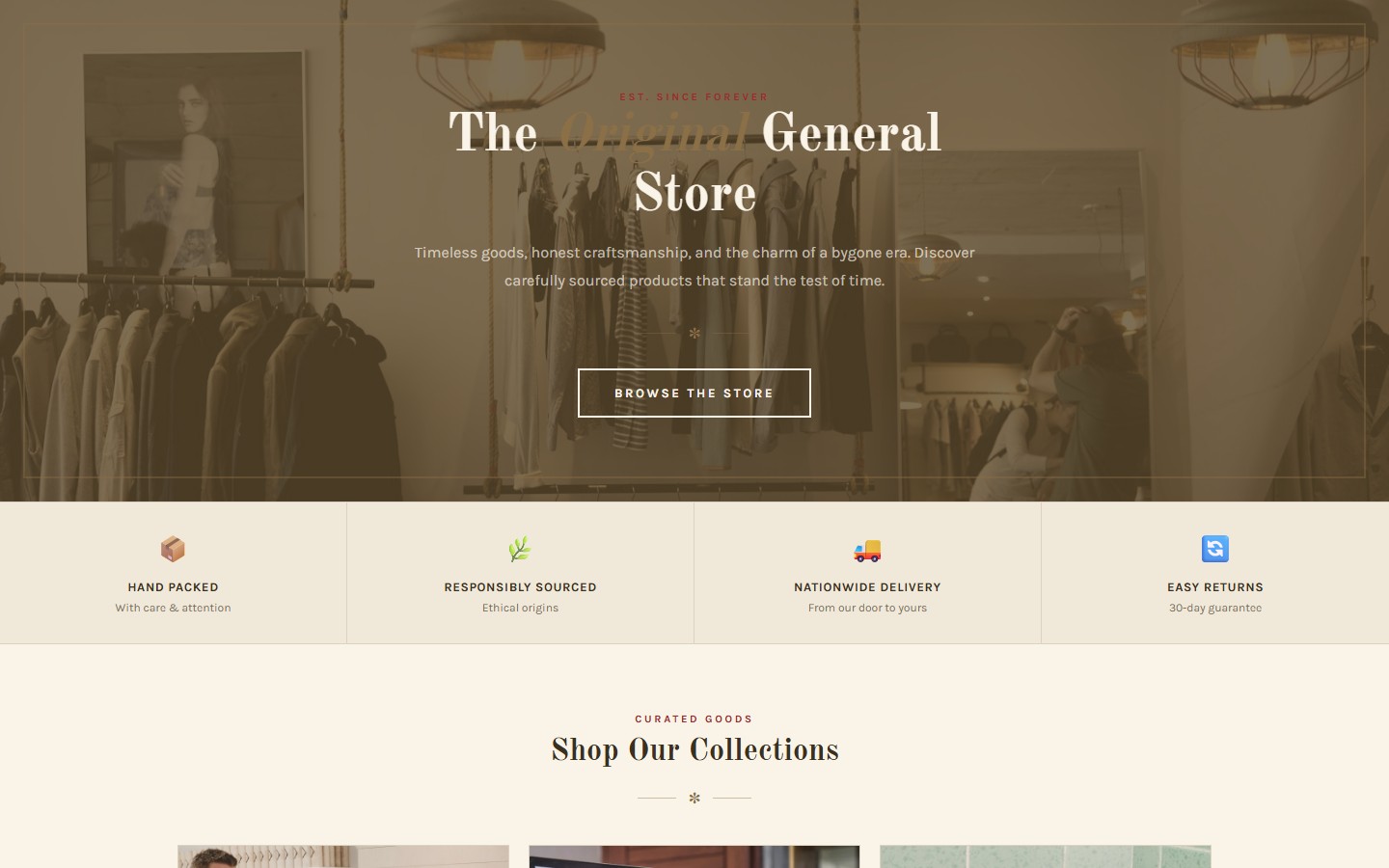Click the Shop Our Collections heading

click(694, 749)
